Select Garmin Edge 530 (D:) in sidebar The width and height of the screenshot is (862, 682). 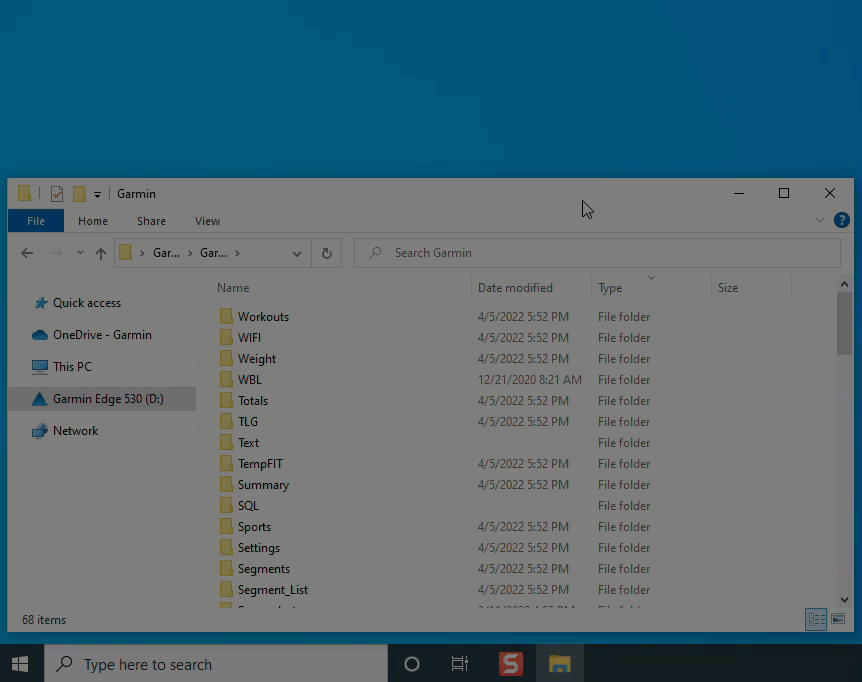pyautogui.click(x=108, y=399)
